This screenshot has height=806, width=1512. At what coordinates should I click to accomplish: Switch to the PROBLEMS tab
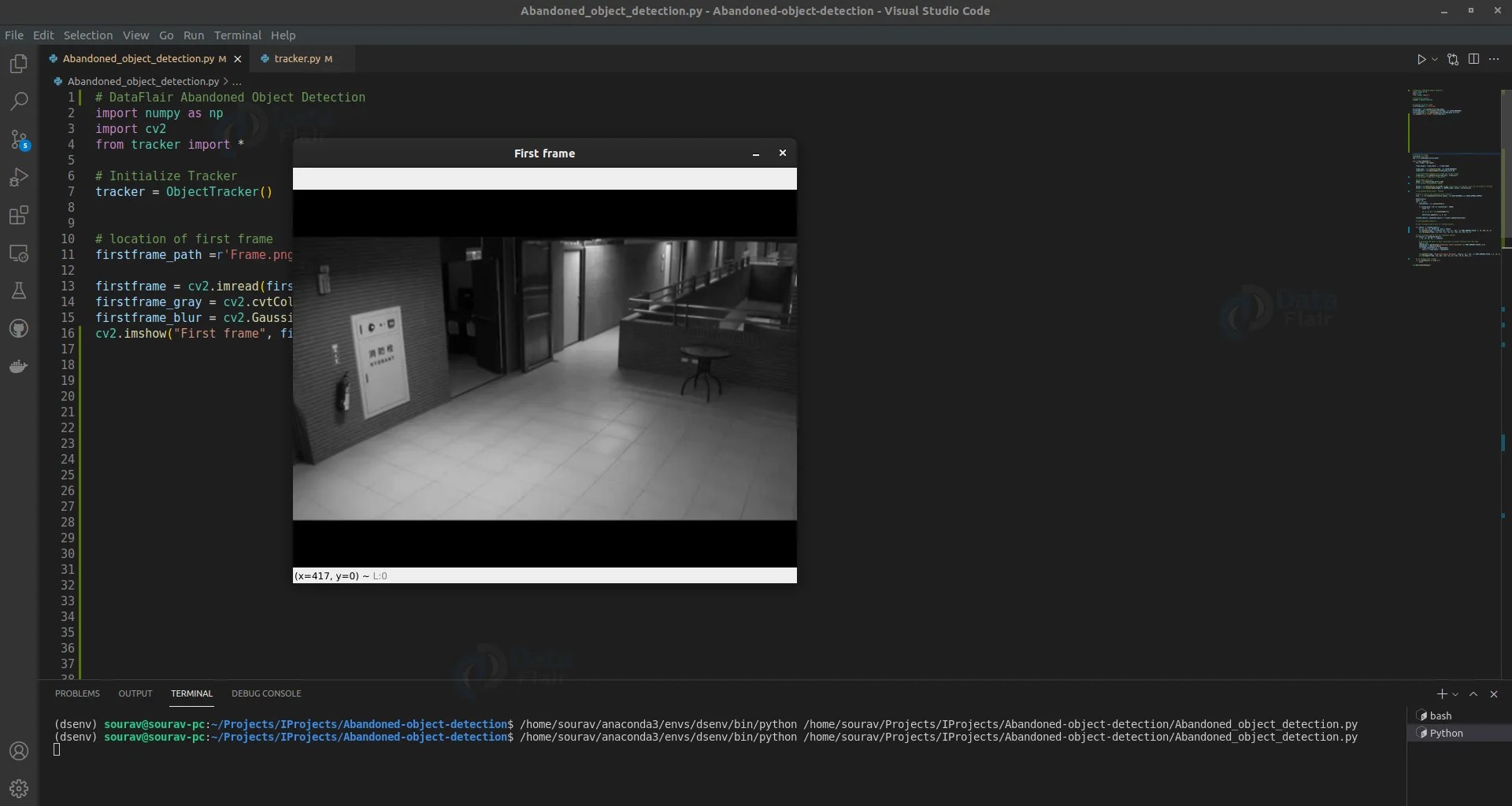(x=77, y=693)
